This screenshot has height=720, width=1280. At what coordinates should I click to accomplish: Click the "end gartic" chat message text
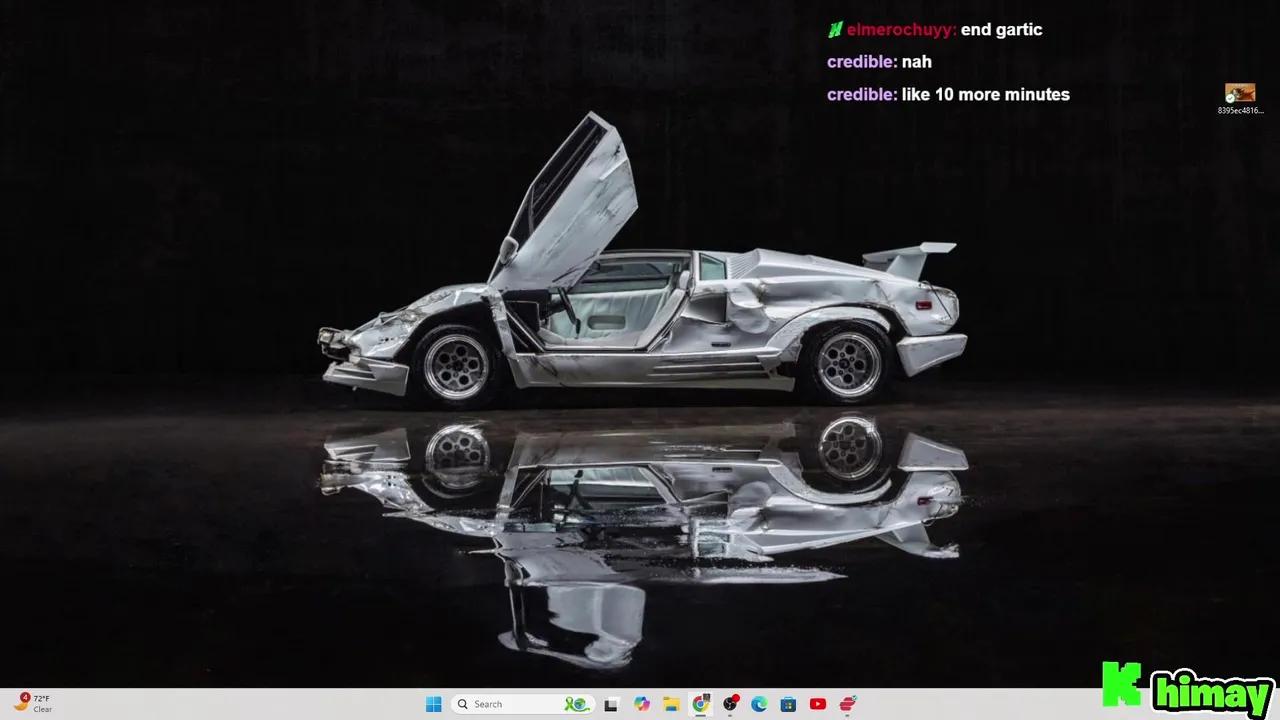coord(1001,30)
